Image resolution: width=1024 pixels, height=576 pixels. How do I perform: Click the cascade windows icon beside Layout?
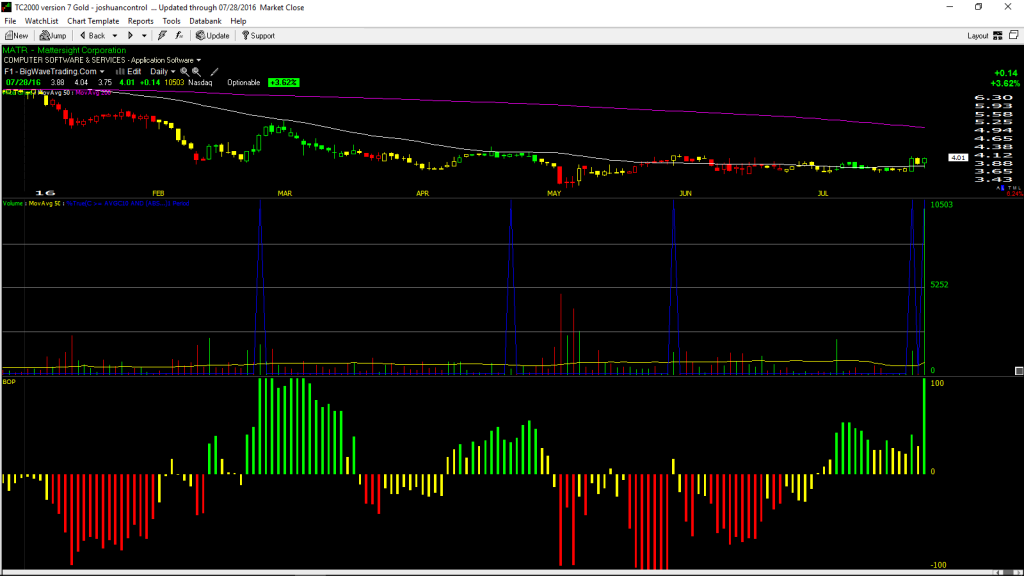click(1014, 35)
